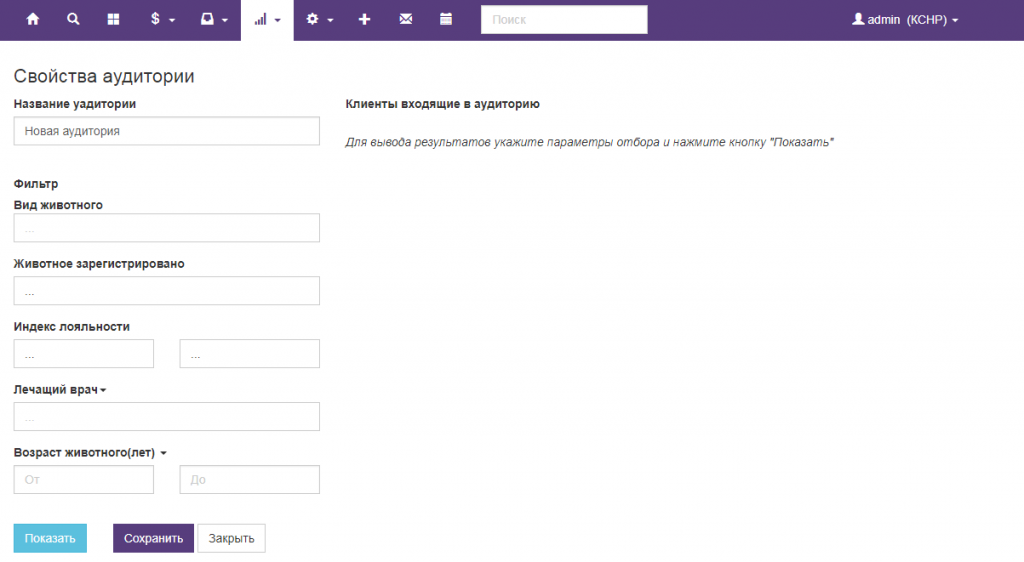The image size is (1024, 562).
Task: Expand the dollar finance menu
Action: [x=162, y=20]
